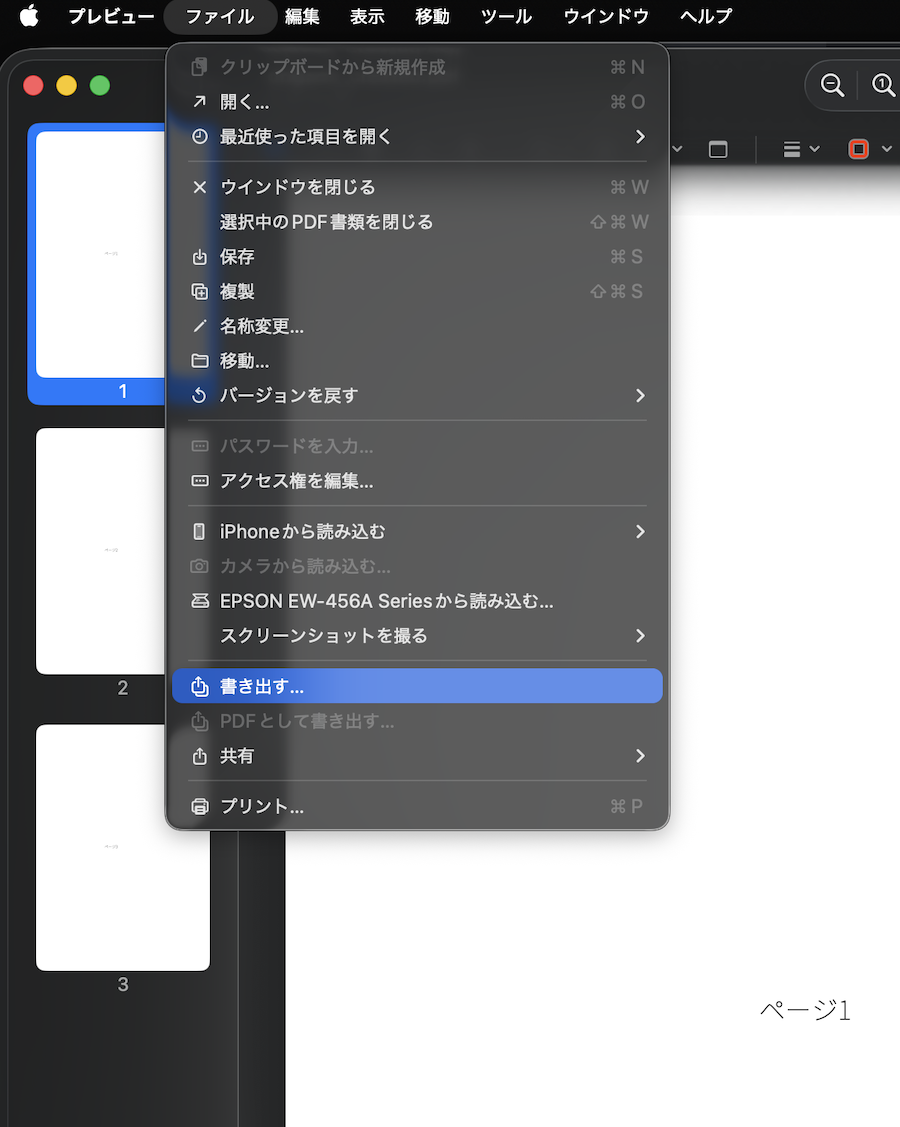Open the Apple menu
The image size is (900, 1127).
(x=29, y=15)
